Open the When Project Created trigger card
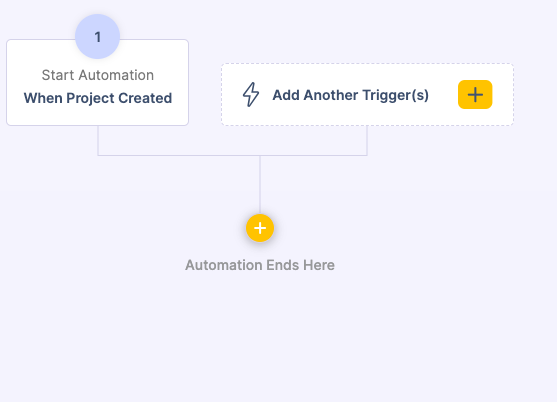Screen dimensions: 557x402 [97, 82]
